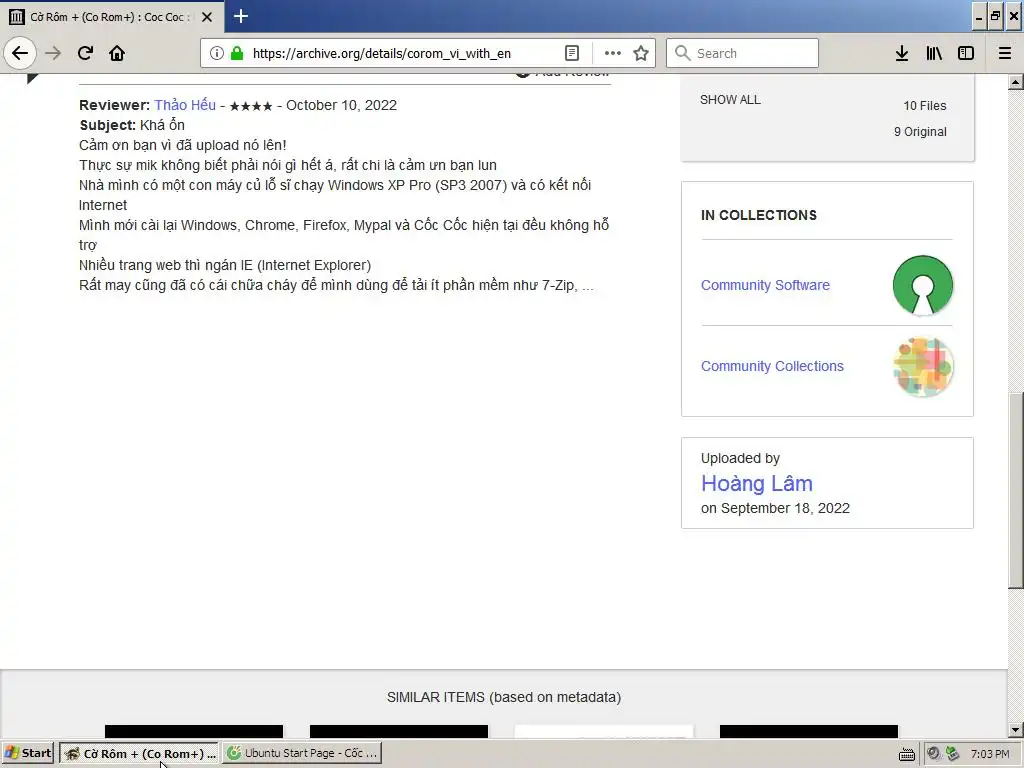Click the review date October 10, 2022
The image size is (1024, 768).
pyautogui.click(x=342, y=105)
